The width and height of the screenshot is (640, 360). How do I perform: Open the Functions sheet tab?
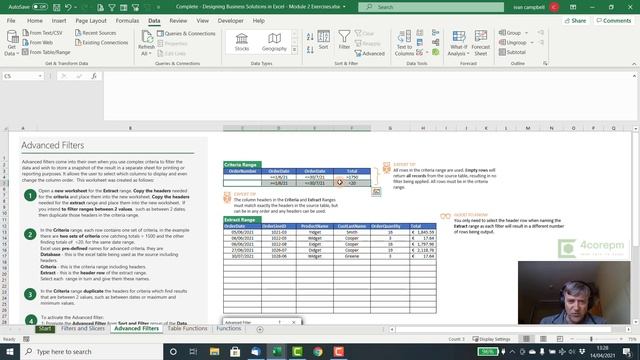point(229,329)
